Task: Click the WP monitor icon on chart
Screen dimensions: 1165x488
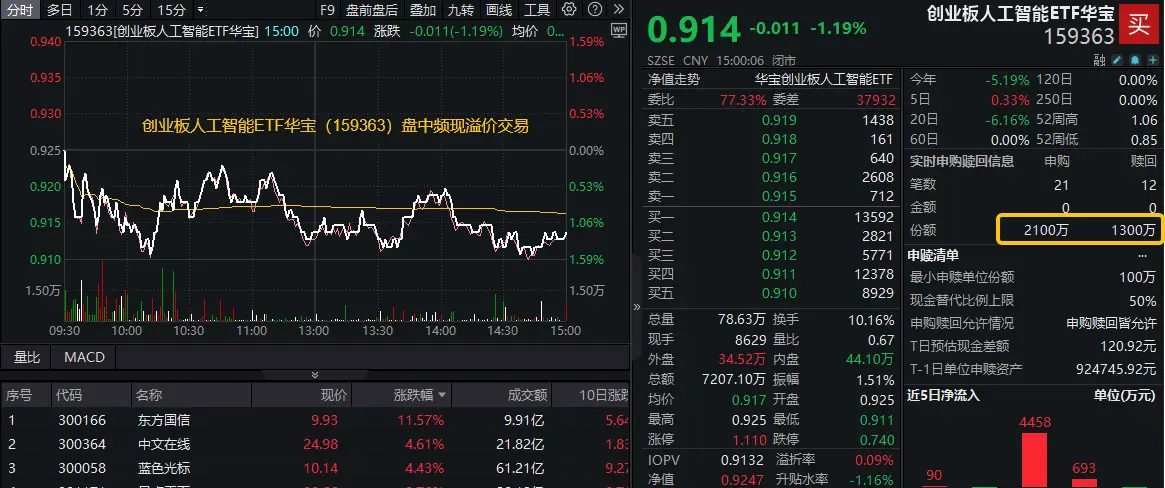Action: [x=618, y=30]
